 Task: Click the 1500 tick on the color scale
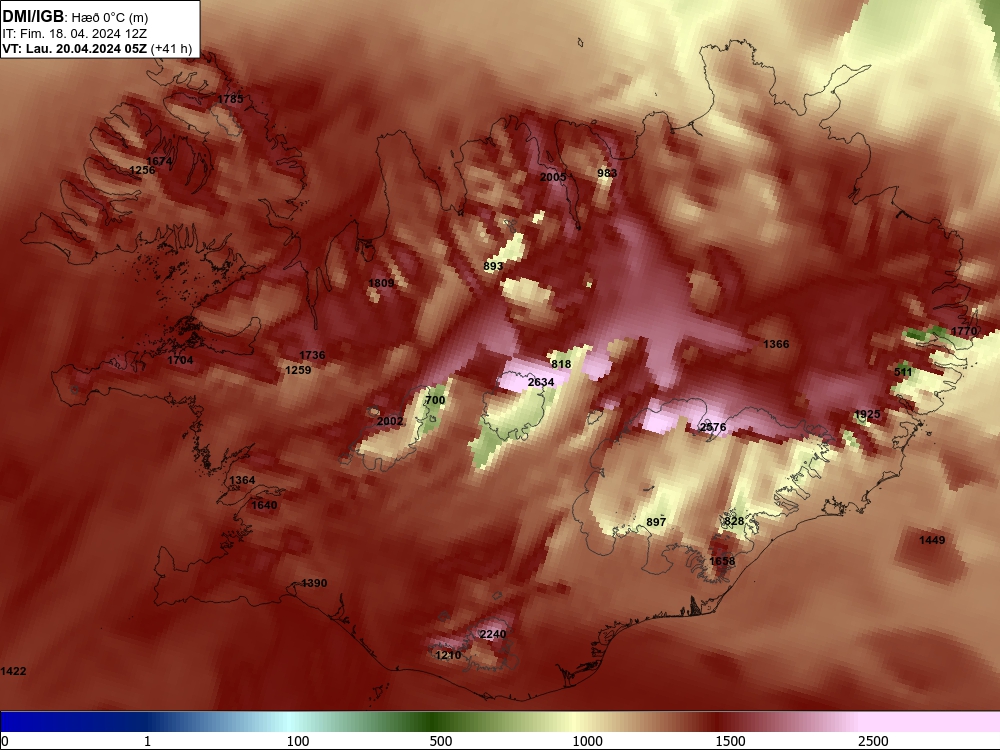click(730, 741)
